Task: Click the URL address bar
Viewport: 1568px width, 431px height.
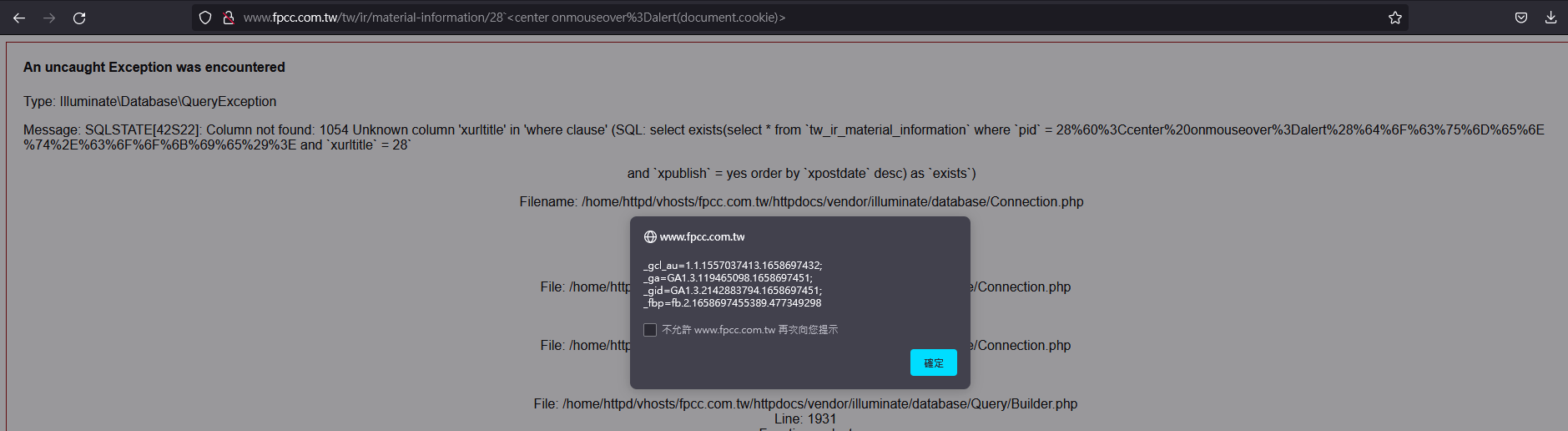Action: coord(799,18)
